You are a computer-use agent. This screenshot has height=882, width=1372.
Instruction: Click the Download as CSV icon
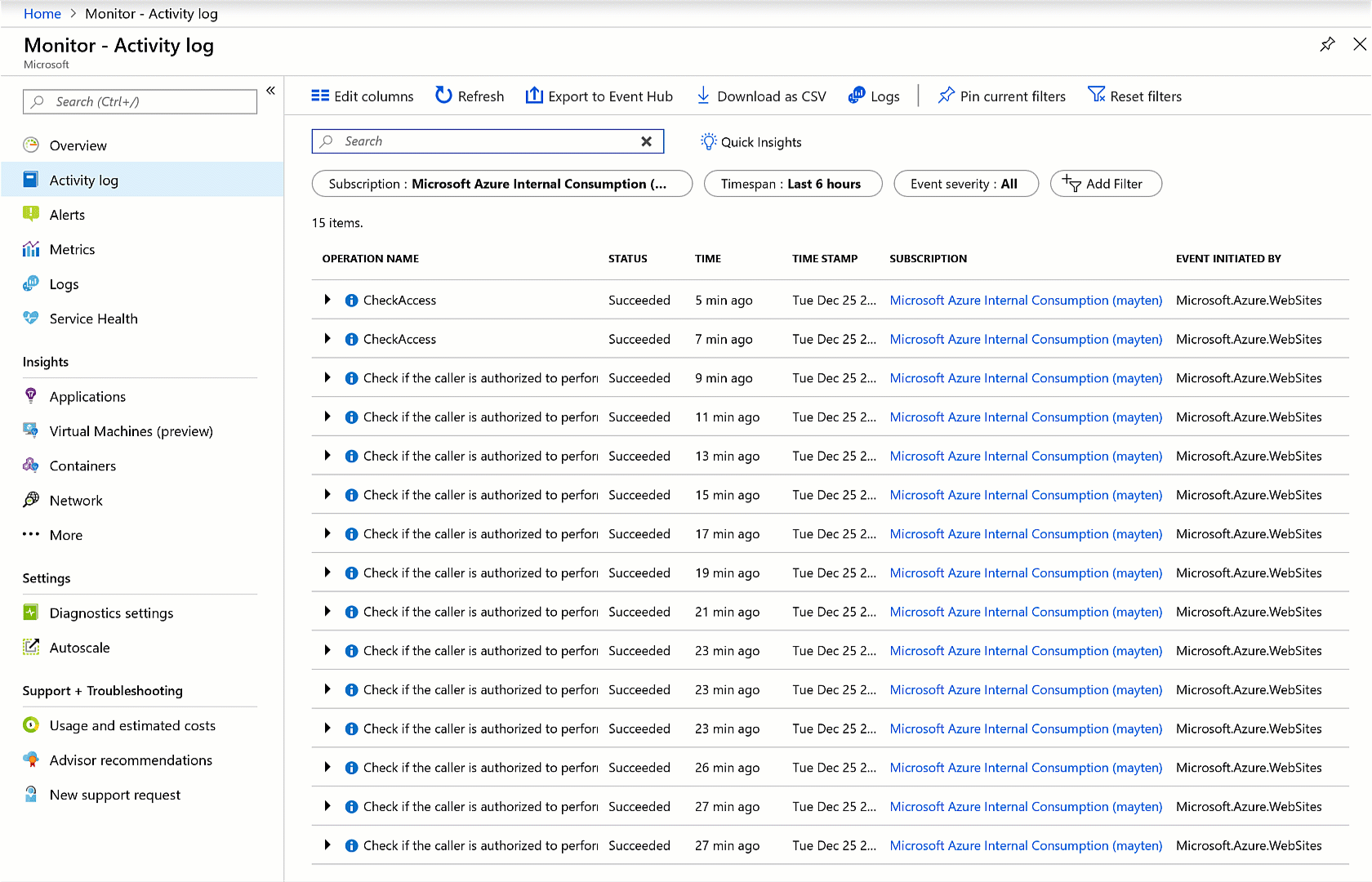click(x=702, y=96)
